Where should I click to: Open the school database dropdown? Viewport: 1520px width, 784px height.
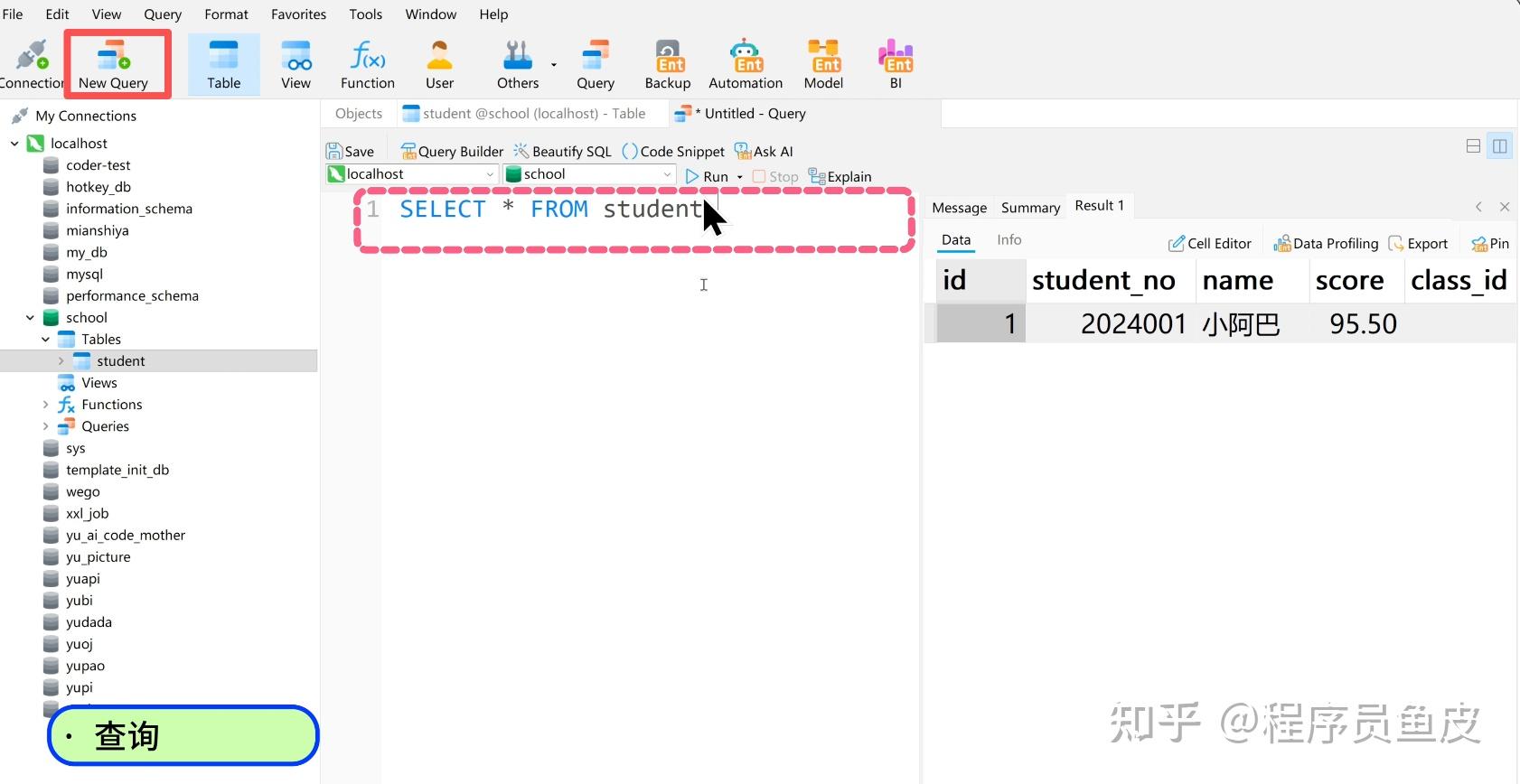coord(589,174)
